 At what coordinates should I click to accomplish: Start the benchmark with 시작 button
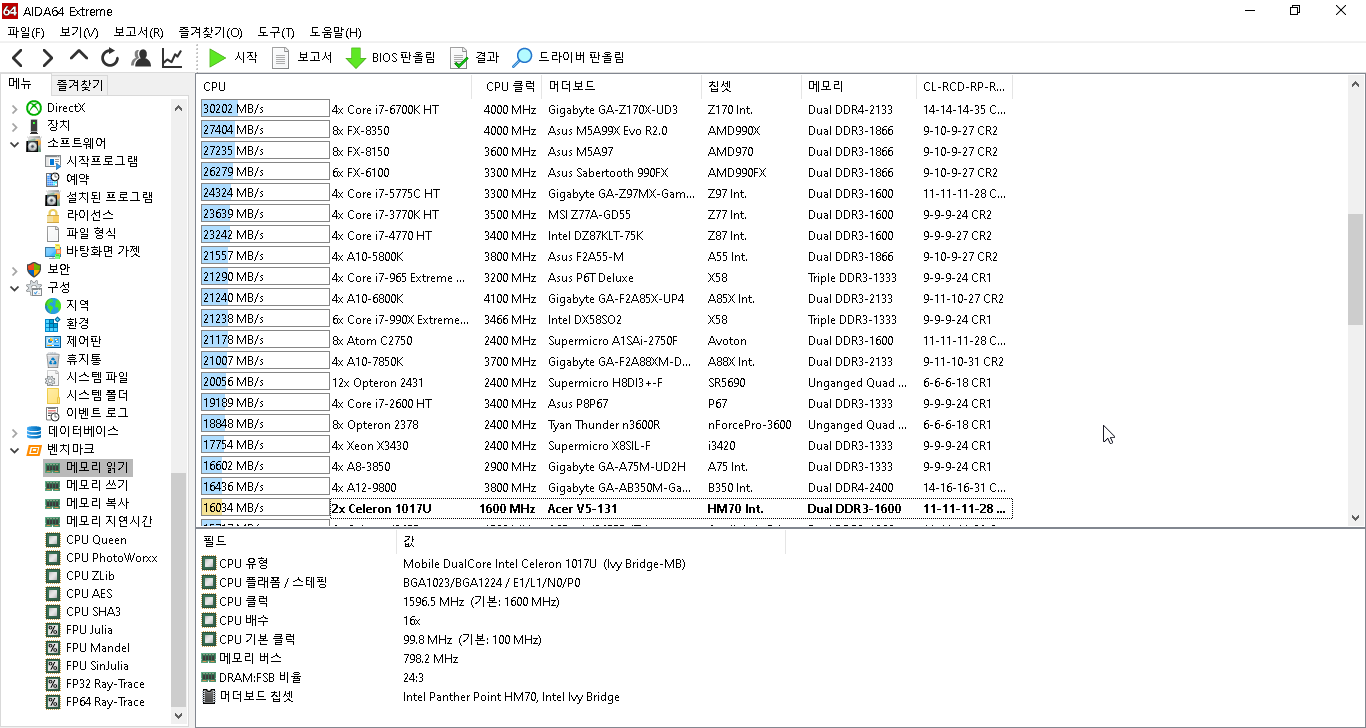[232, 58]
